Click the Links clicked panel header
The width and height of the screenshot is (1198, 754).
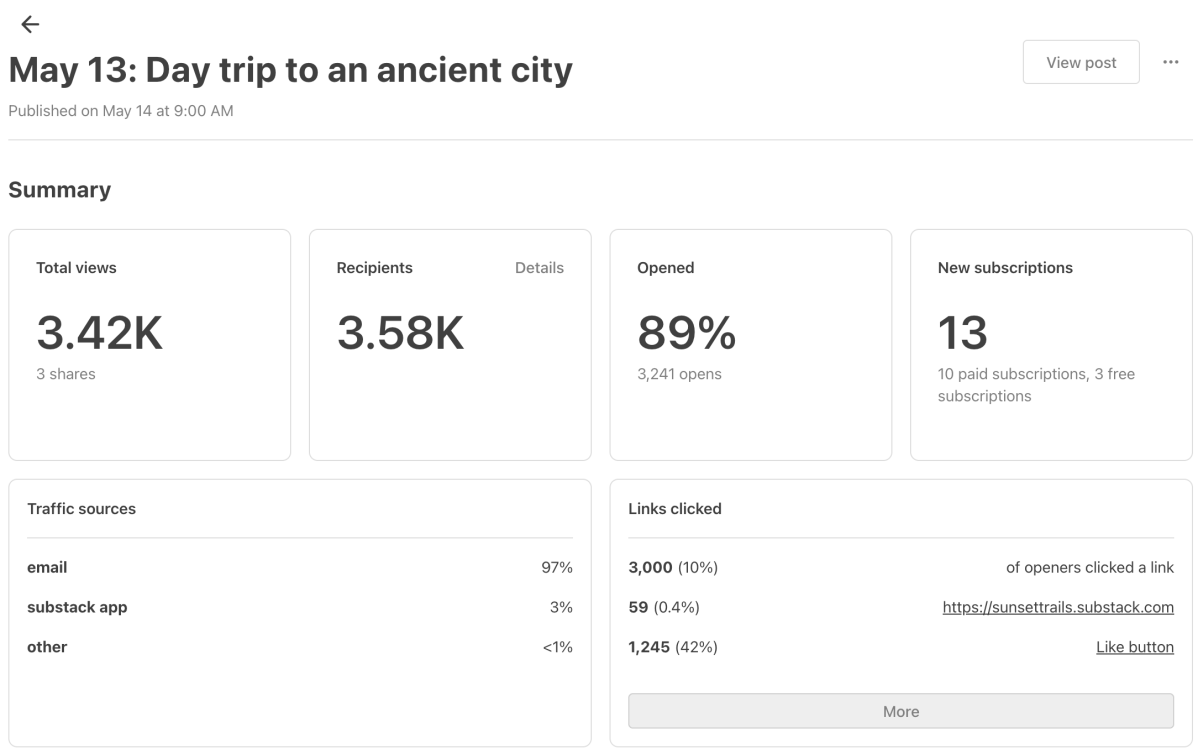coord(675,509)
